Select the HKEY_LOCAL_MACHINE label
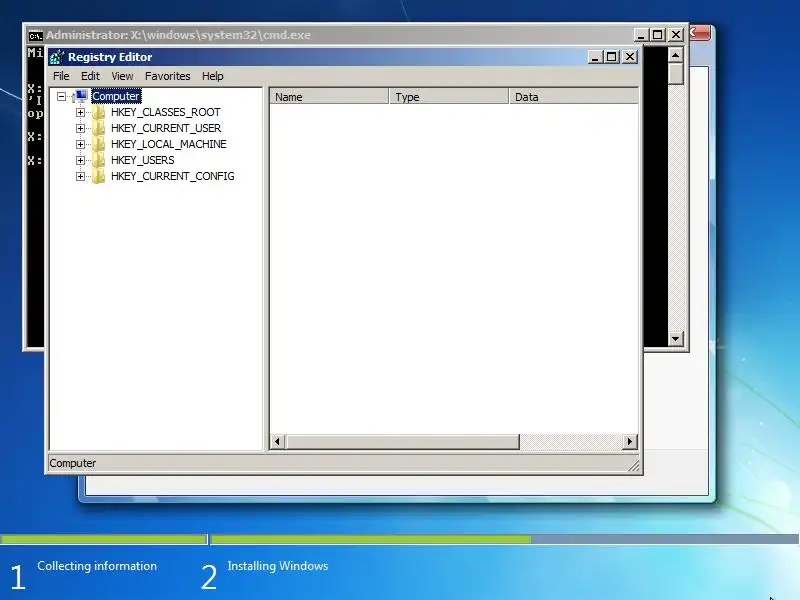This screenshot has width=800, height=600. click(x=169, y=144)
